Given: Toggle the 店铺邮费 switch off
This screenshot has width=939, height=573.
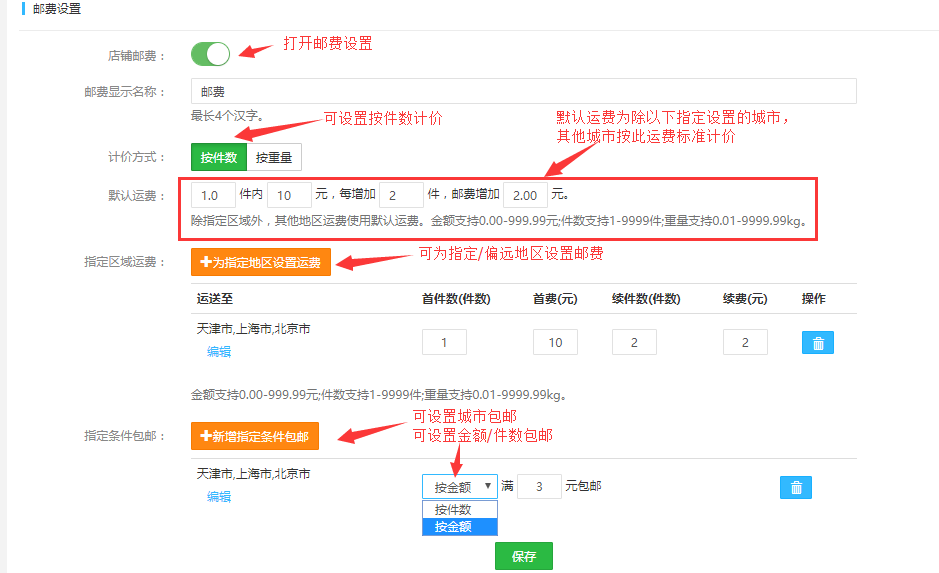Looking at the screenshot, I should coord(210,54).
